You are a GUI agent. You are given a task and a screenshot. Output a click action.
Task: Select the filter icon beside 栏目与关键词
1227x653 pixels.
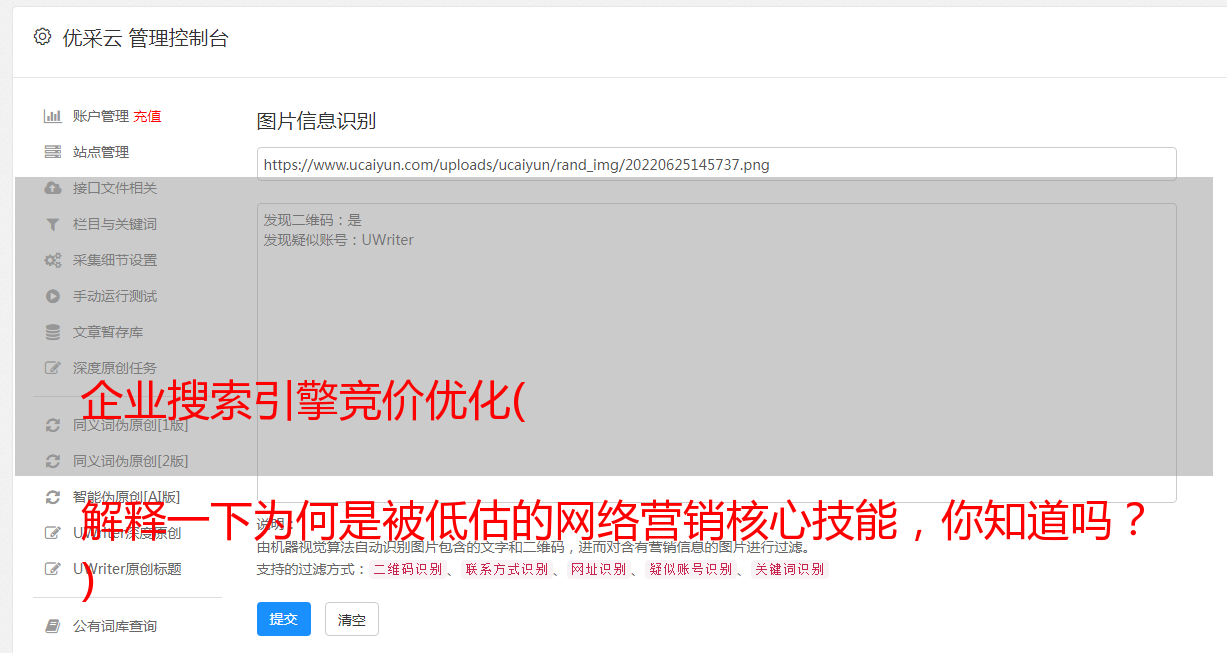coord(53,224)
